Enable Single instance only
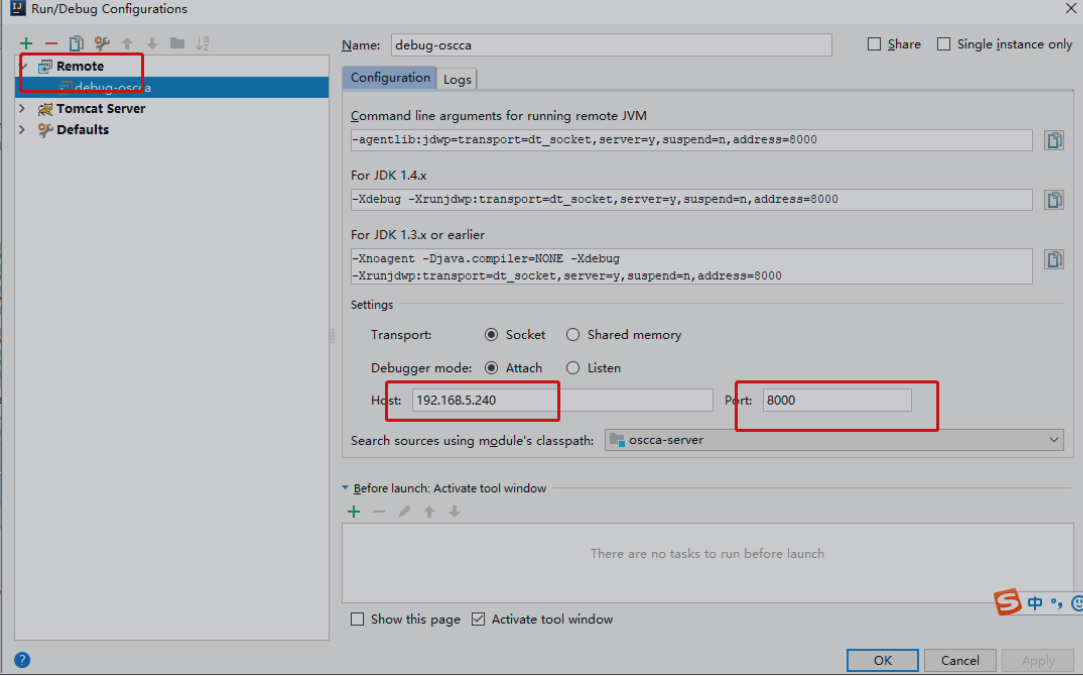1083x676 pixels. (943, 44)
